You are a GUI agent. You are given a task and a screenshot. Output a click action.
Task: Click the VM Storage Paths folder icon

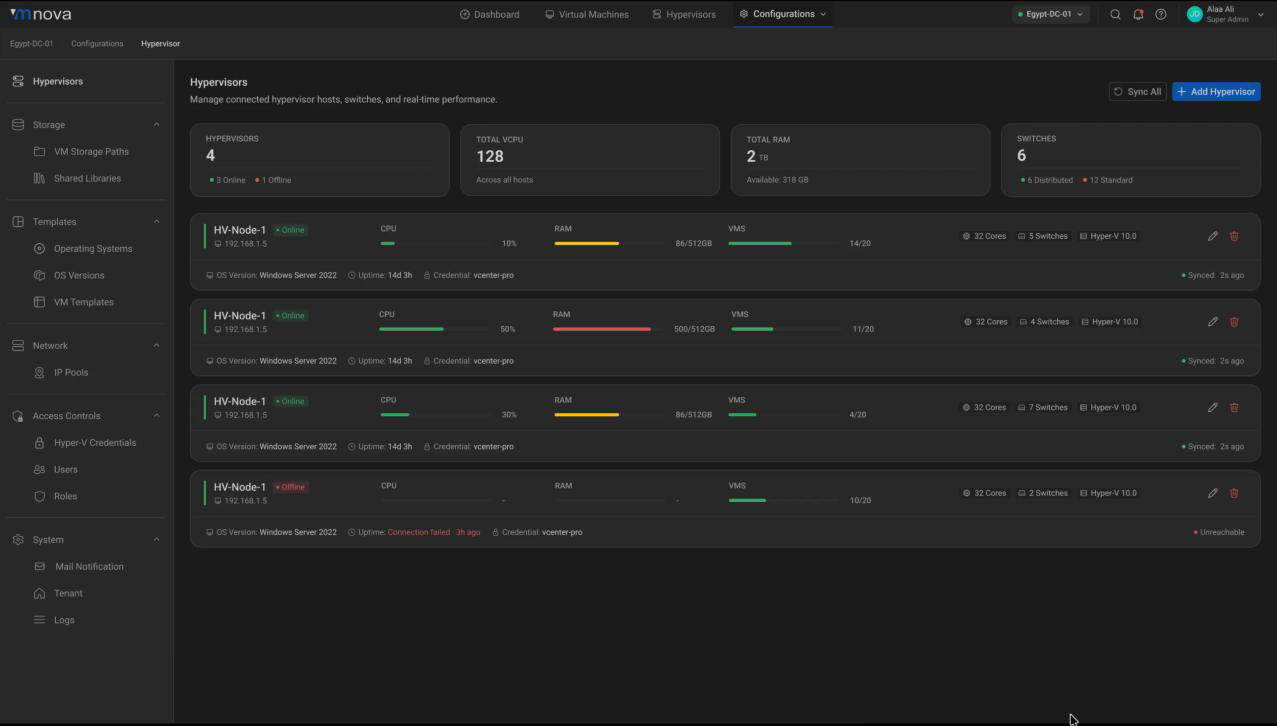click(x=40, y=152)
